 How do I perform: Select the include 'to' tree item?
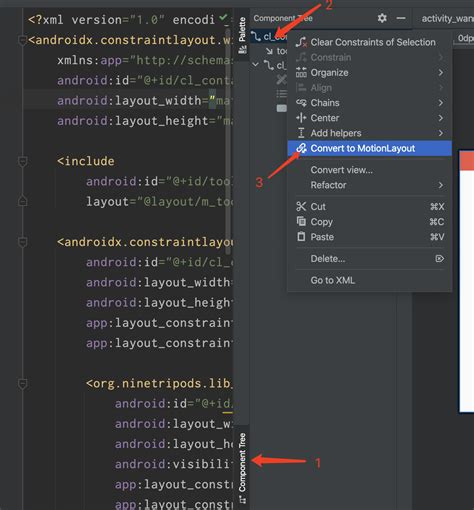coord(277,51)
